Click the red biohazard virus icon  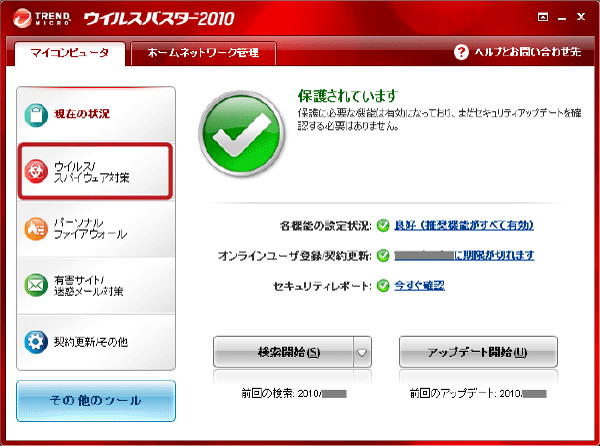[x=36, y=171]
